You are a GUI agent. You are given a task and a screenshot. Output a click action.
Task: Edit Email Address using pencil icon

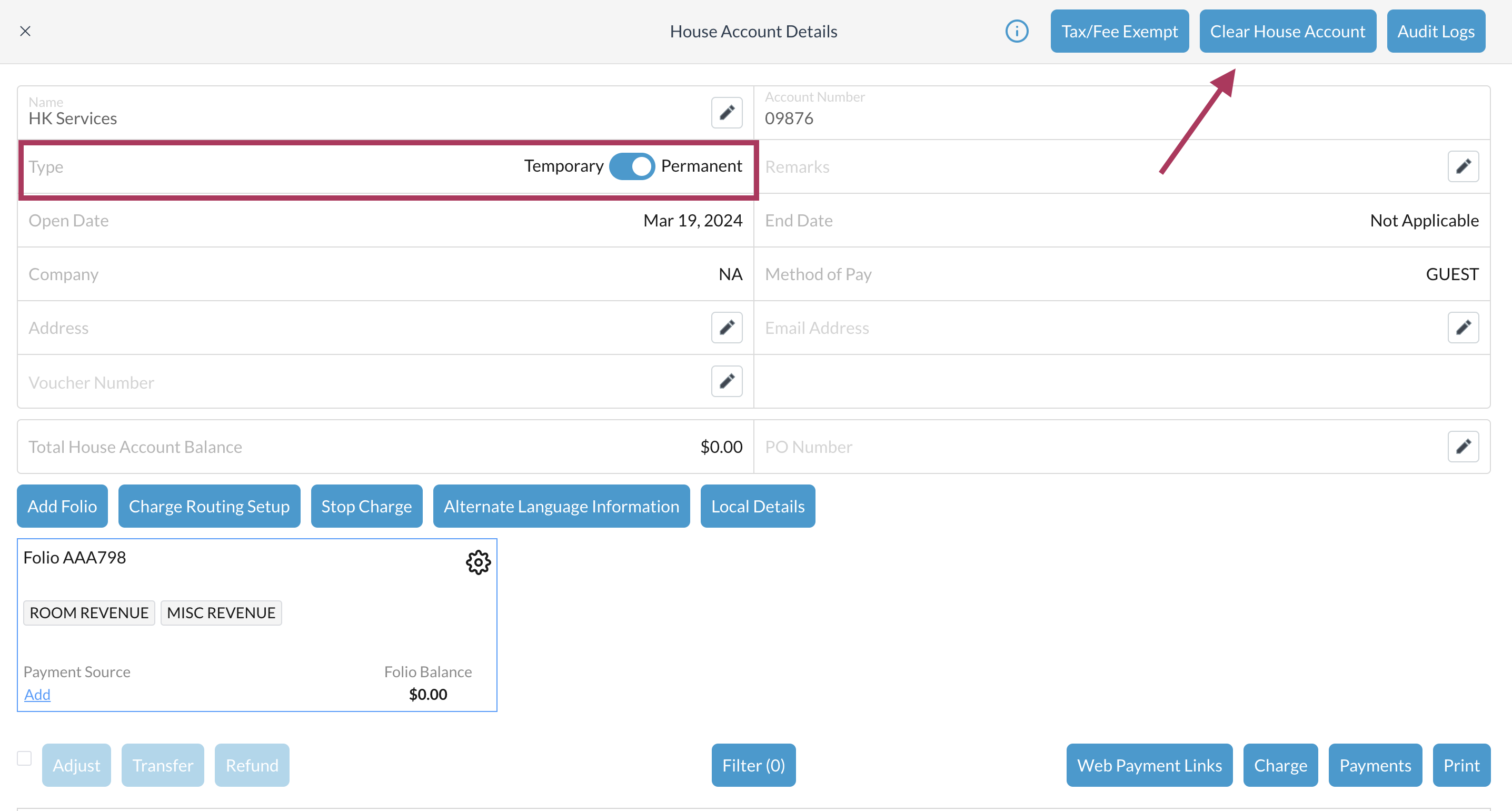pyautogui.click(x=1463, y=327)
